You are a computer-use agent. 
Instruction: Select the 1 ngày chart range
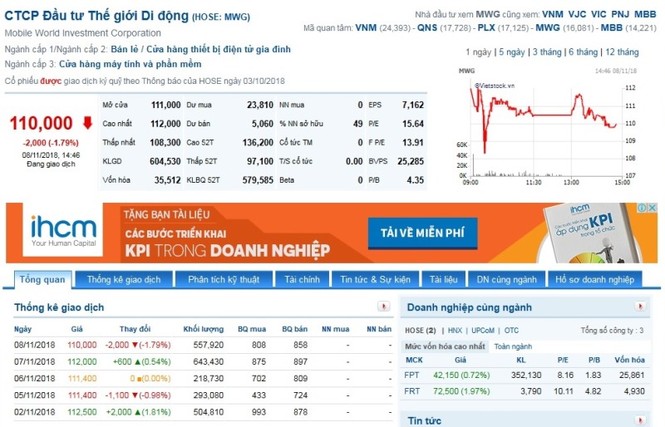tap(478, 52)
